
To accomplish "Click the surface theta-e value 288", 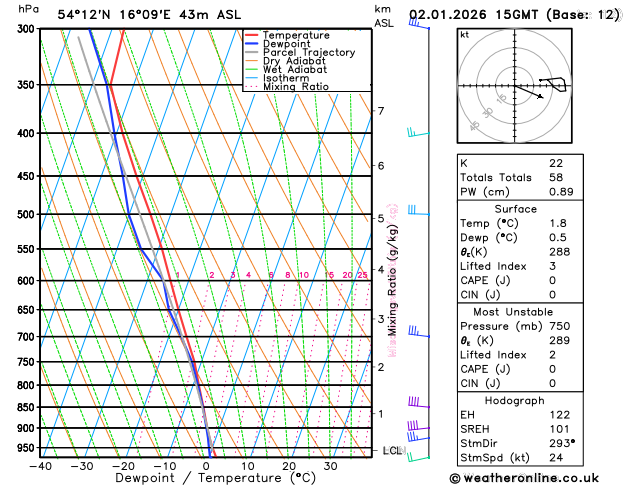I will [x=560, y=252].
